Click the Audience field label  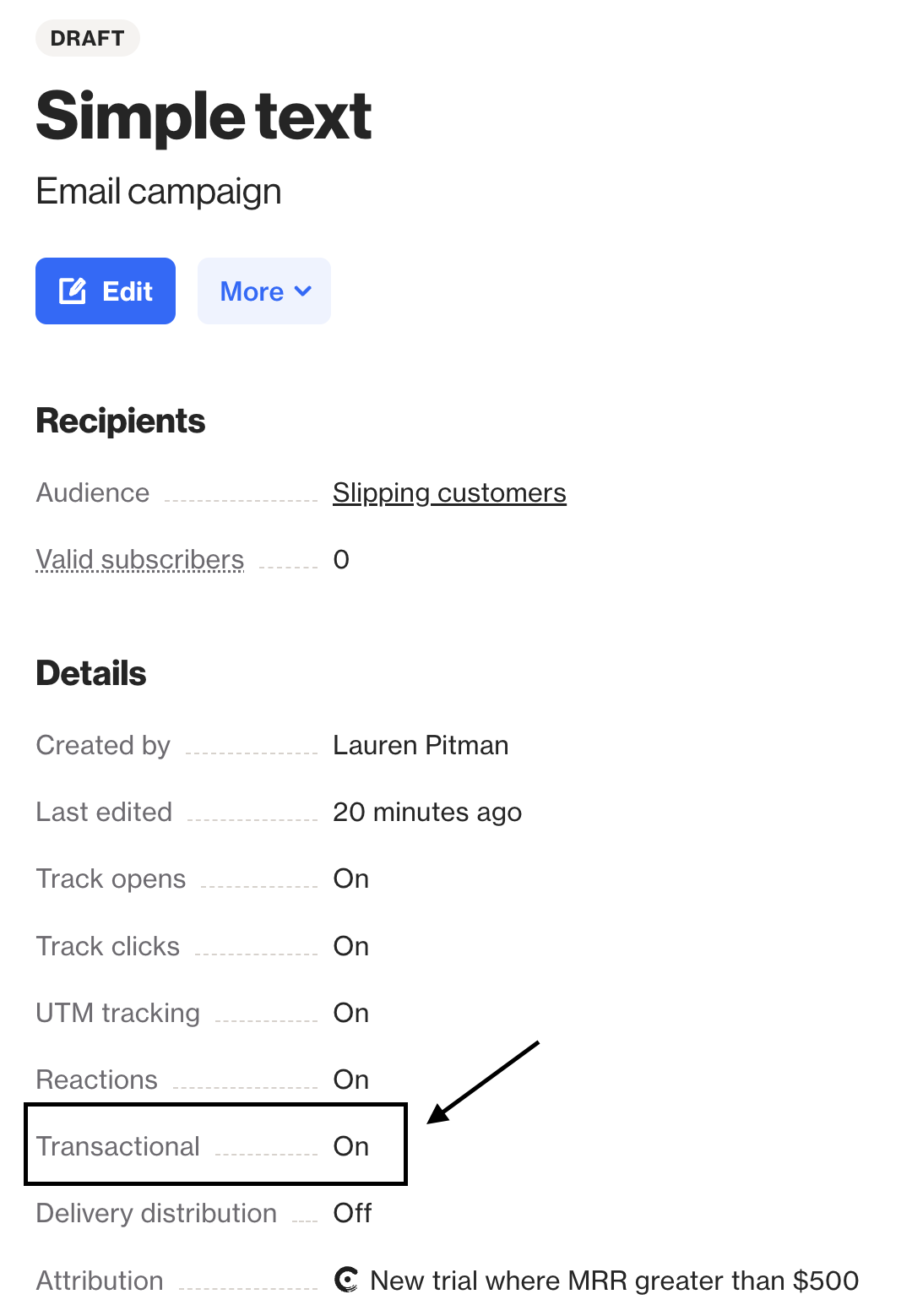click(x=92, y=492)
